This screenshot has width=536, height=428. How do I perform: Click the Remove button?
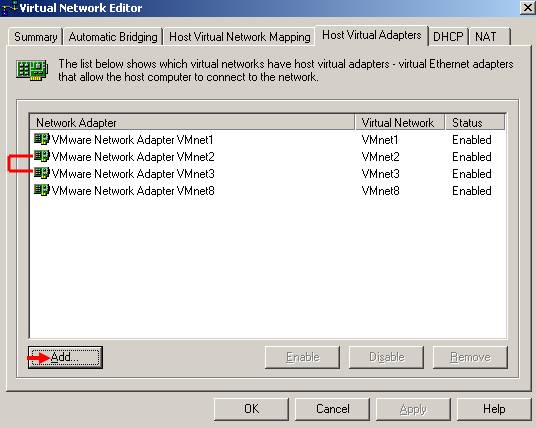[x=470, y=357]
